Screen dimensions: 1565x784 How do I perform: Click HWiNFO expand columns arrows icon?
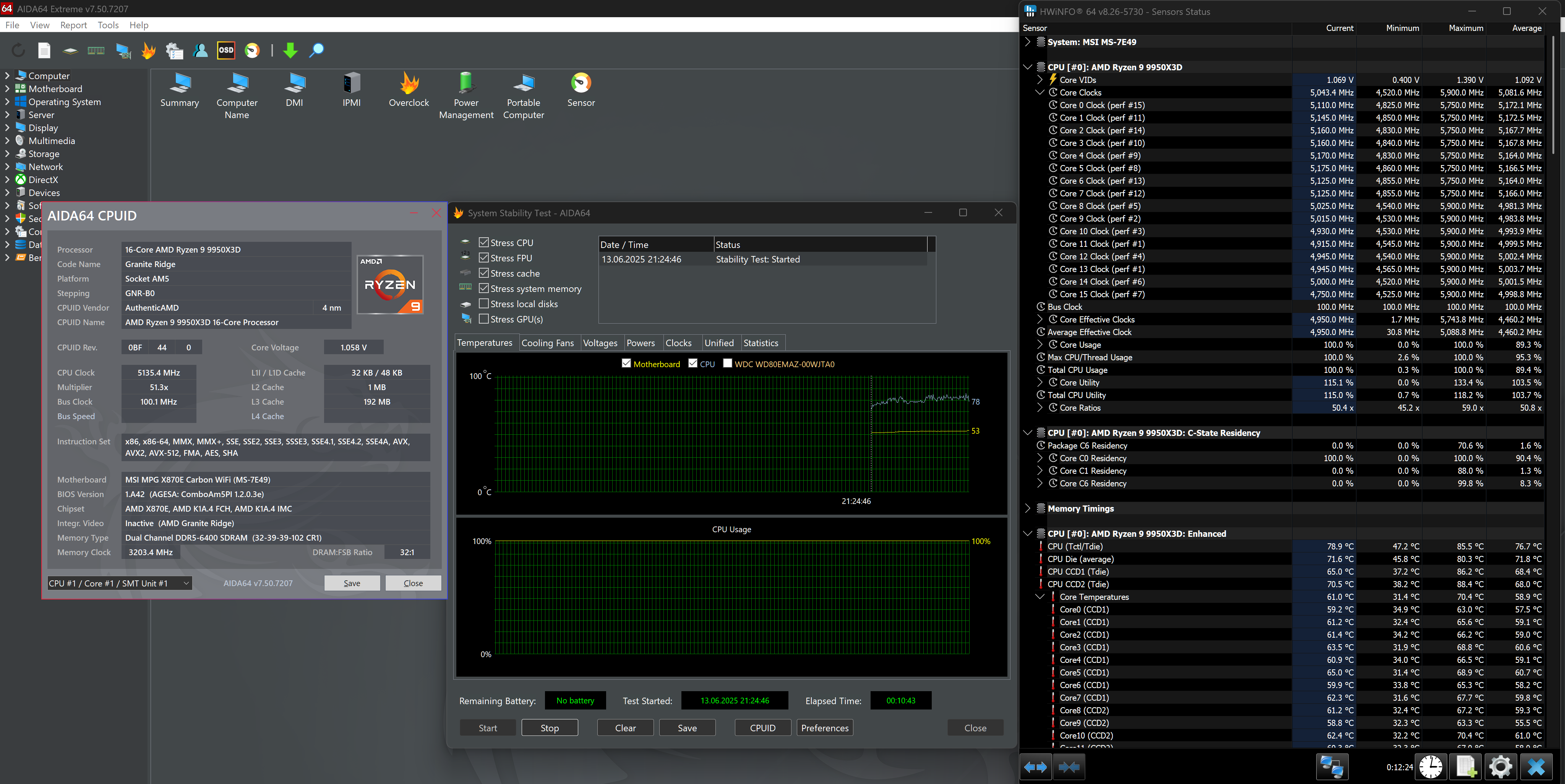pos(1035,767)
